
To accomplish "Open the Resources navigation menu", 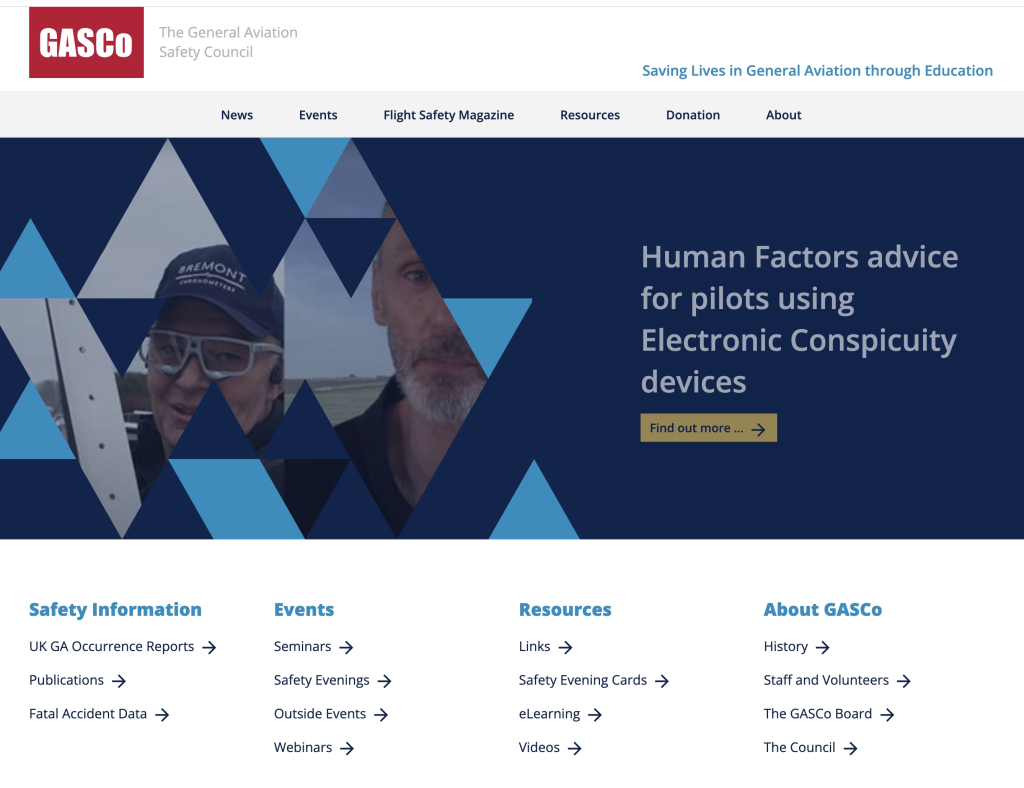I will tap(590, 115).
